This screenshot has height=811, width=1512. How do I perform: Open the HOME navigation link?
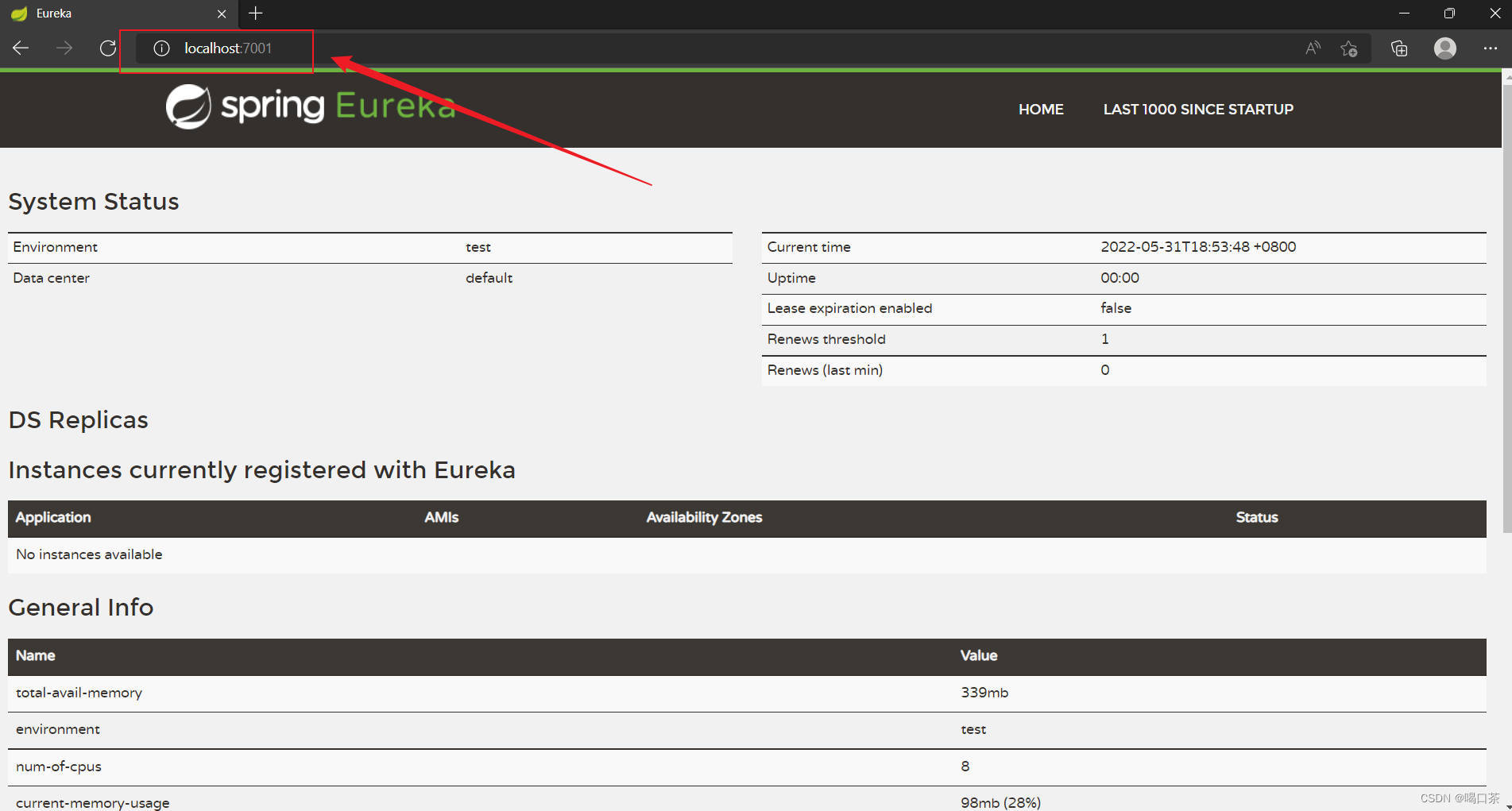(x=1041, y=110)
